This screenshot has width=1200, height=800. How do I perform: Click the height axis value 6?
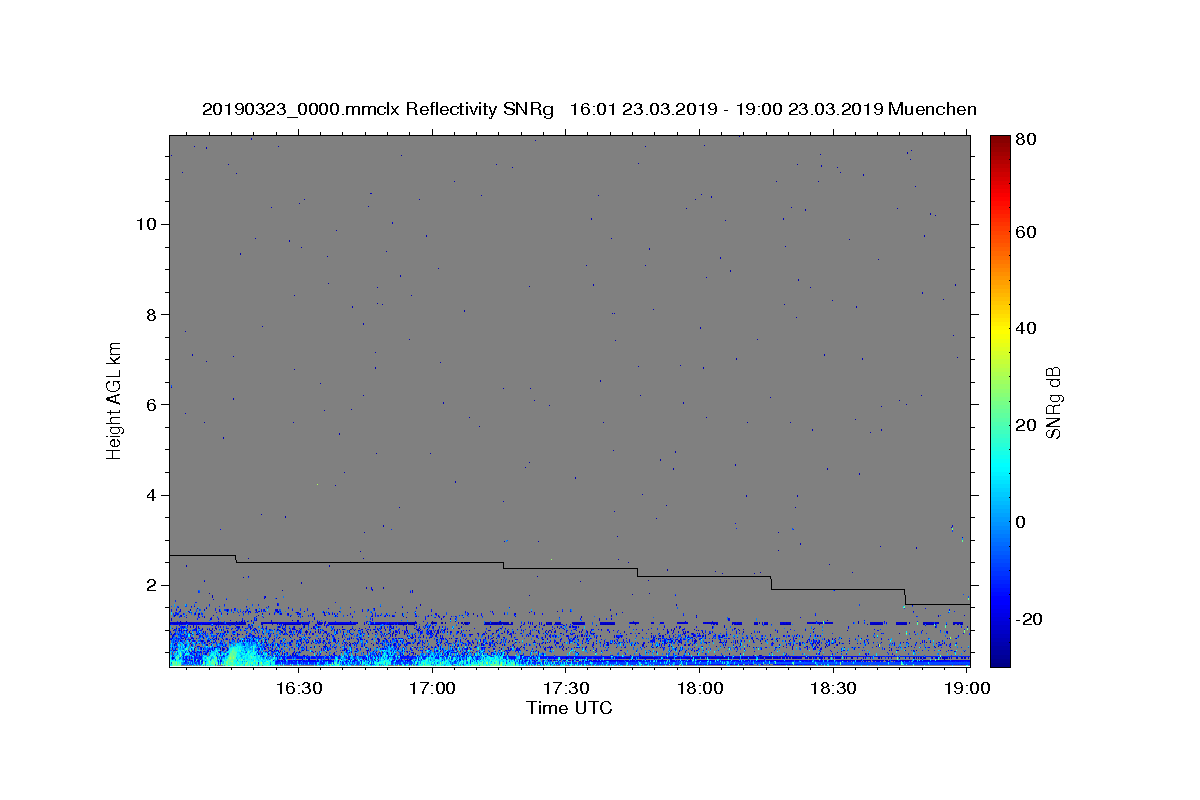[x=152, y=404]
